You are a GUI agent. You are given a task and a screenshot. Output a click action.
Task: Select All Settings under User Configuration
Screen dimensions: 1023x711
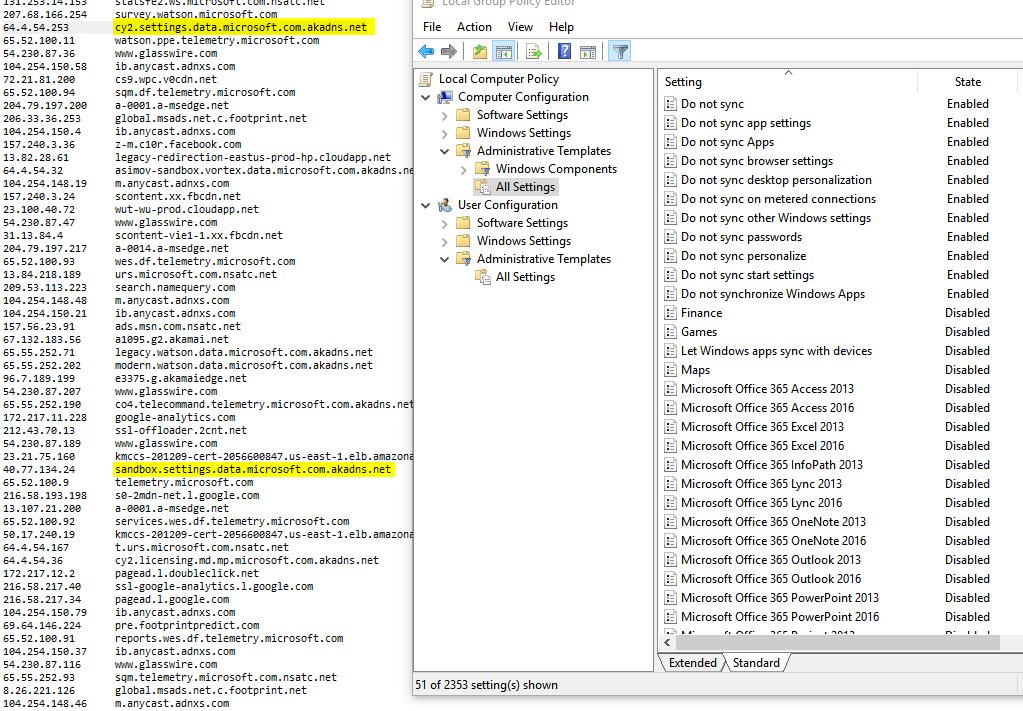525,277
